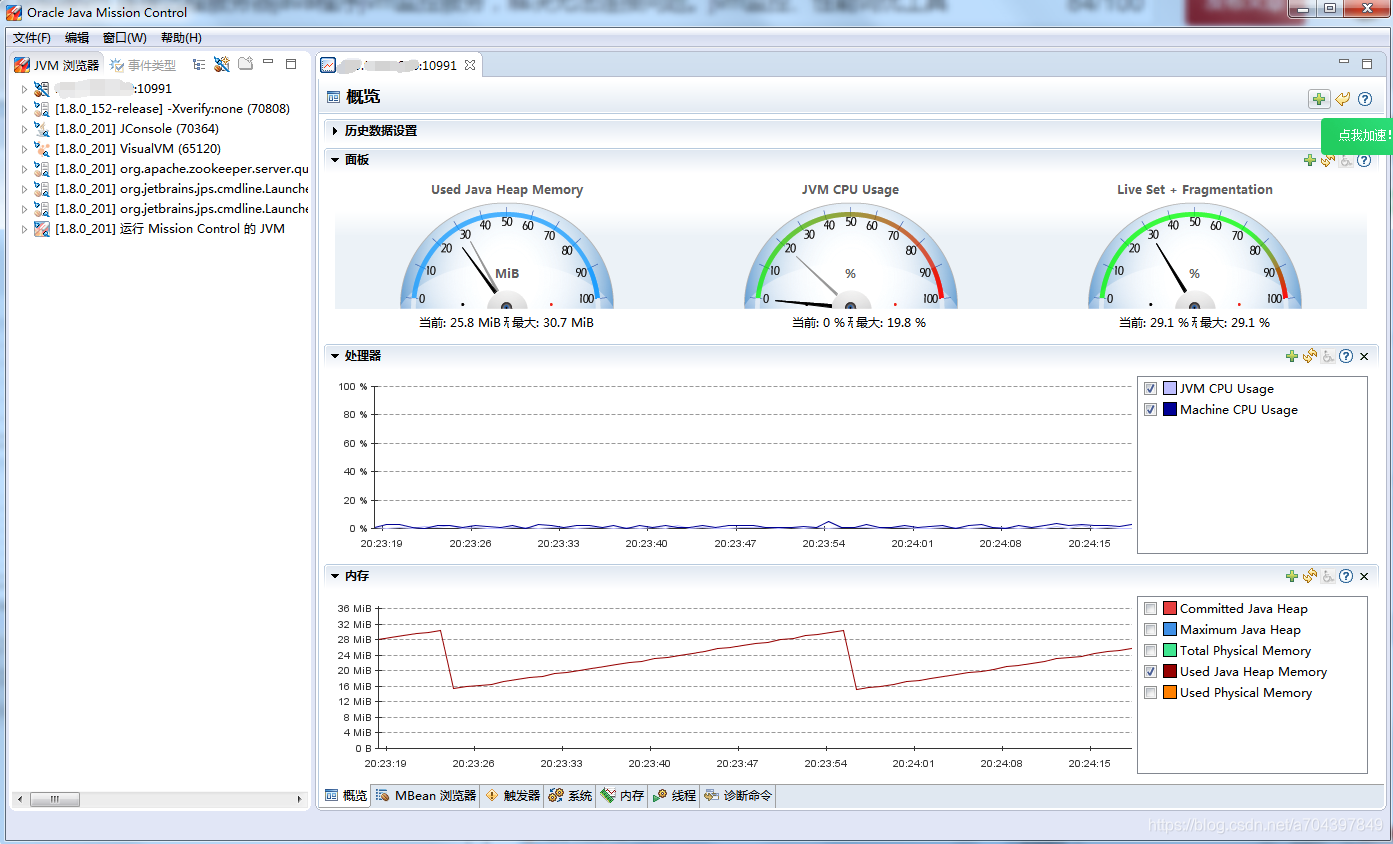
Task: Click the VisualVM process icon in JVM list
Action: click(x=42, y=149)
